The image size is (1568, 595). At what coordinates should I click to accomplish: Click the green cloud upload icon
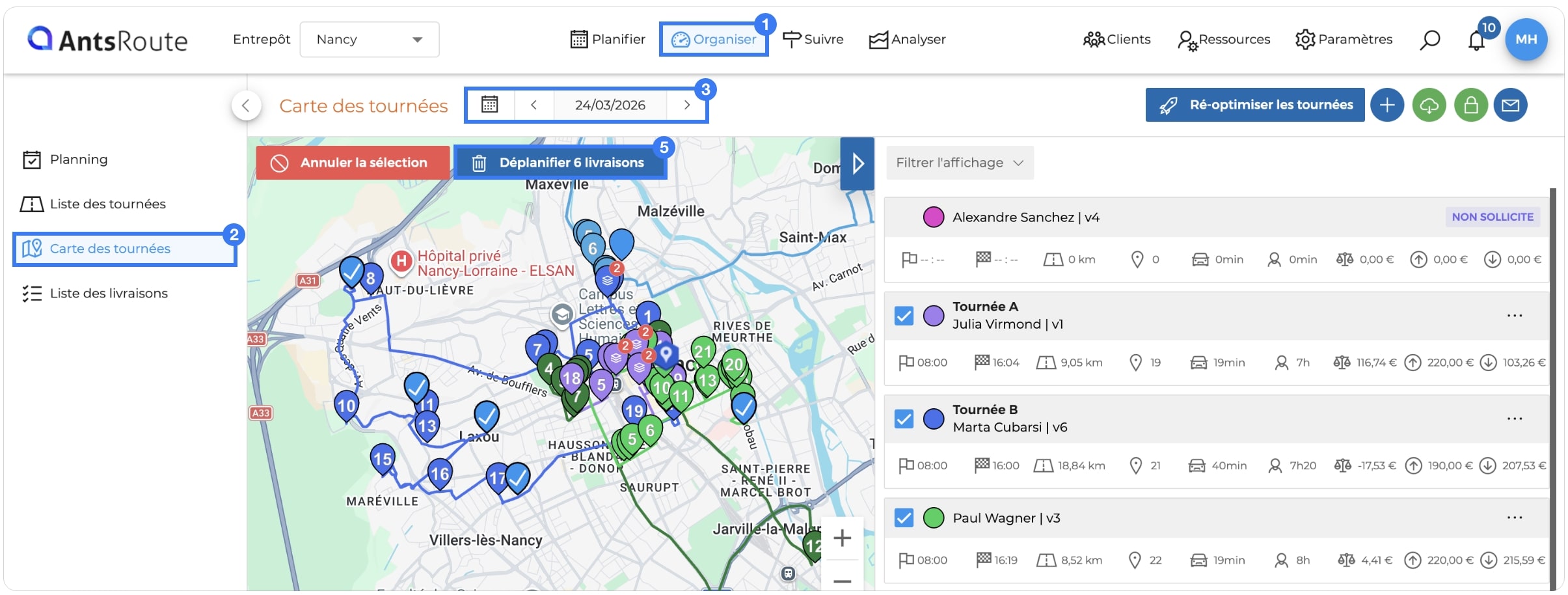(1429, 105)
